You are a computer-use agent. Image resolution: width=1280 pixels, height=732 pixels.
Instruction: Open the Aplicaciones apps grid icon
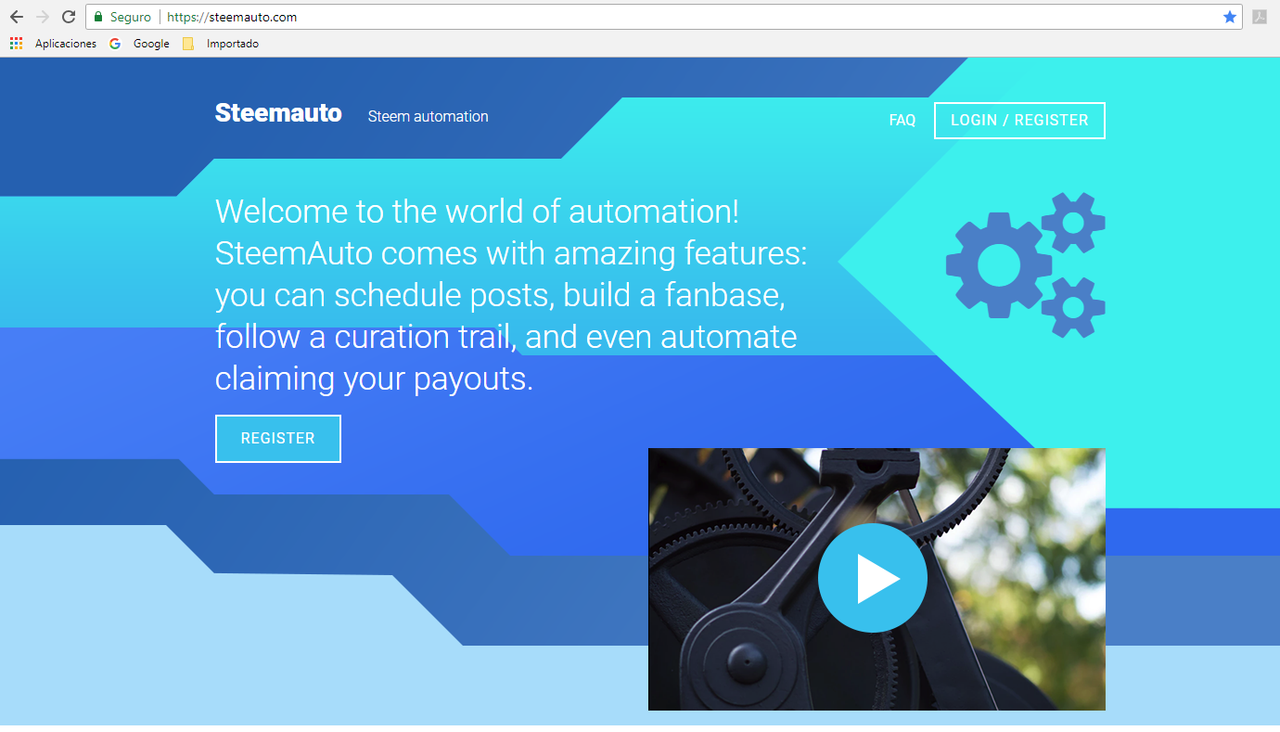click(16, 44)
